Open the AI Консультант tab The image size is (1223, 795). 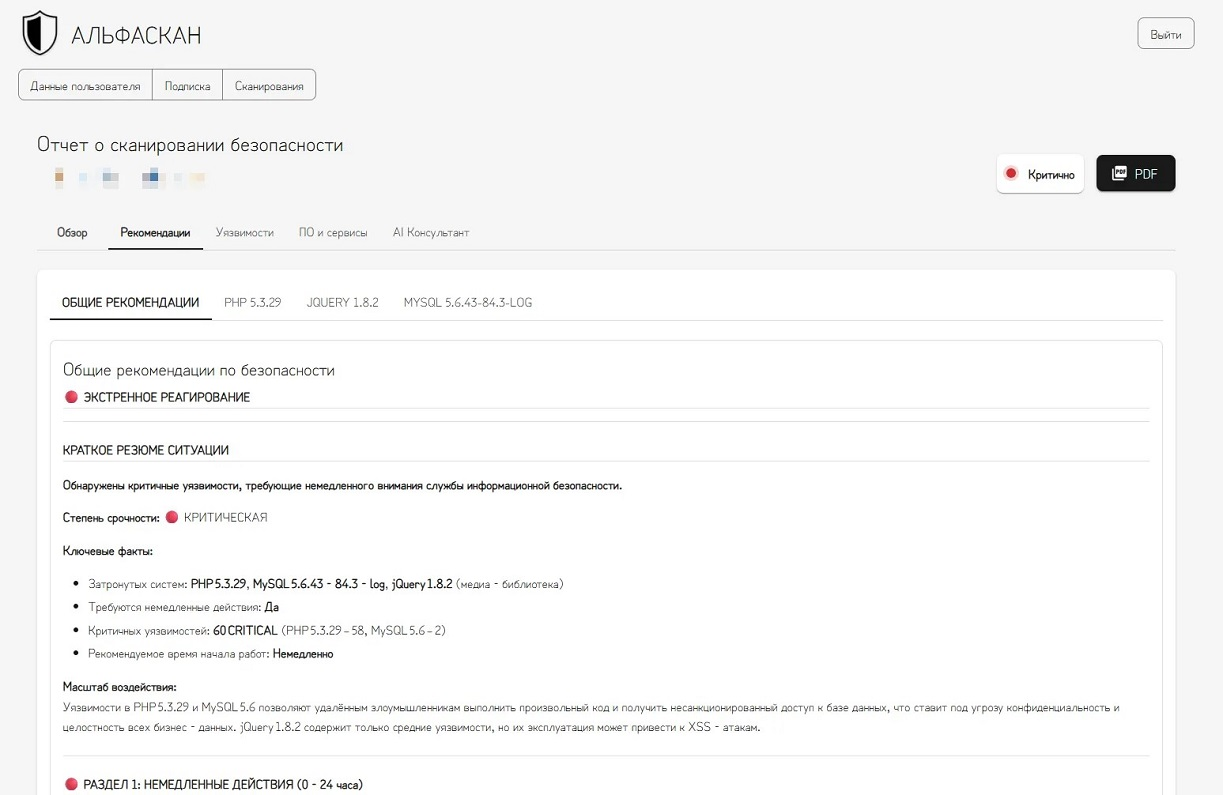tap(430, 232)
